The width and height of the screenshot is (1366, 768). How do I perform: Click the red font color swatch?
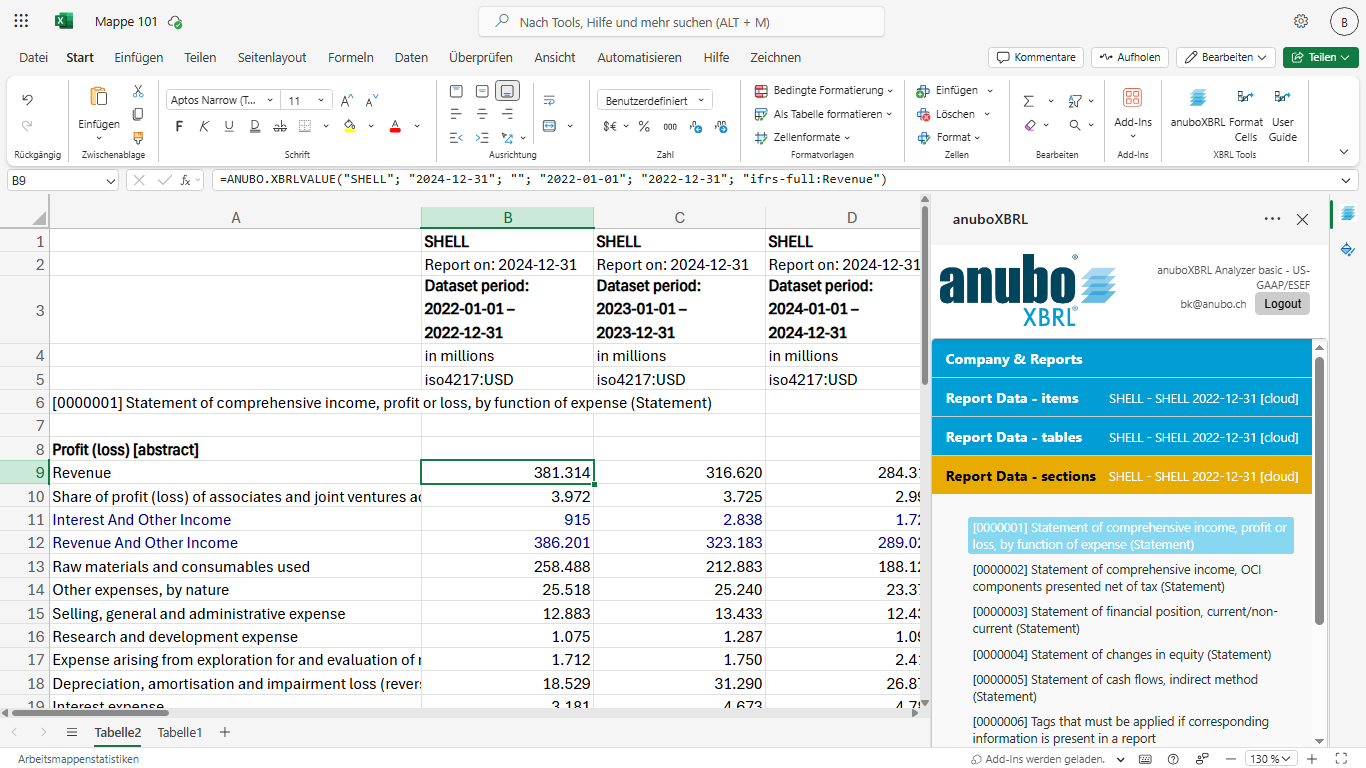395,126
